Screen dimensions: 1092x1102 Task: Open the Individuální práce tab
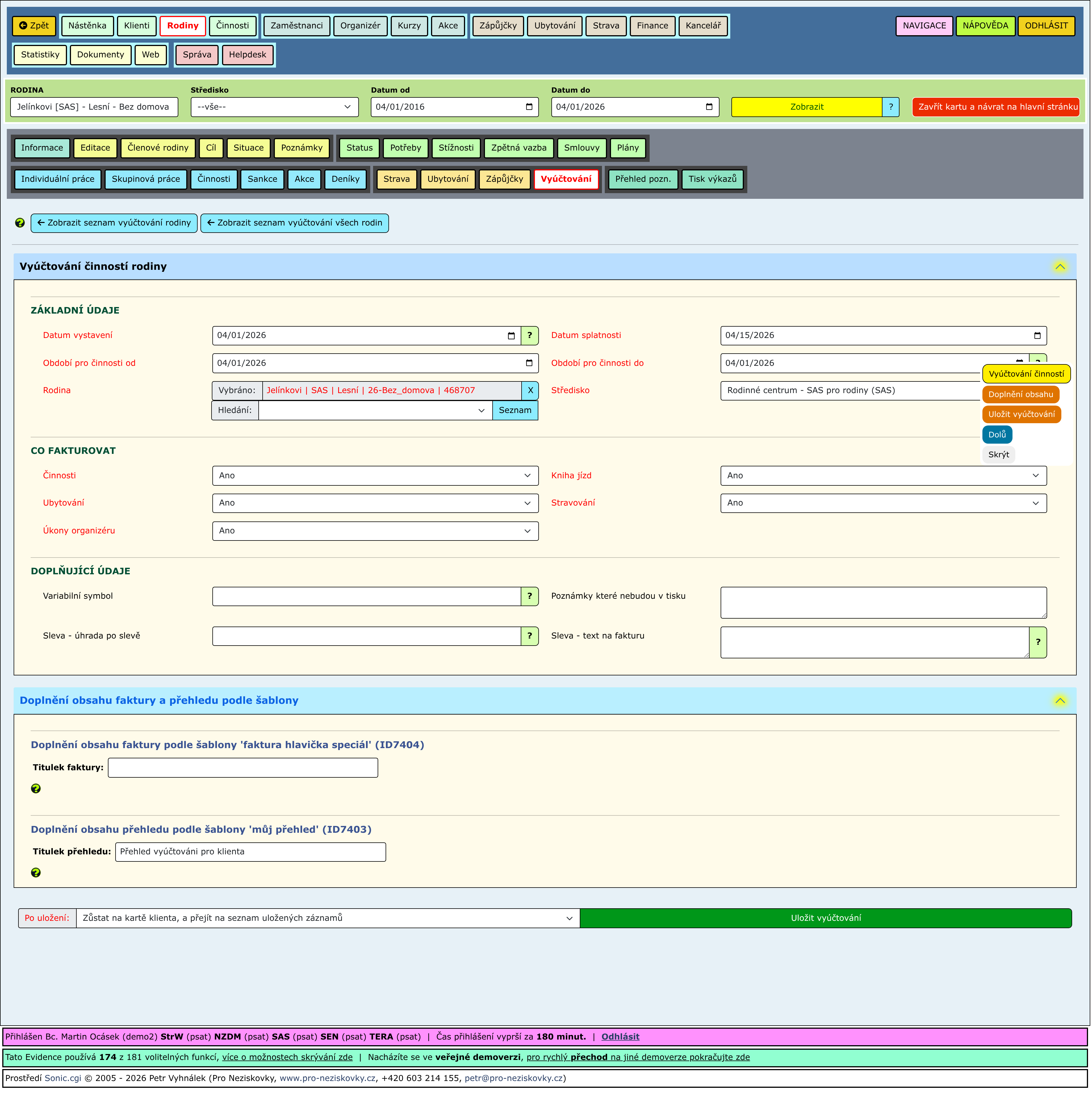[58, 180]
